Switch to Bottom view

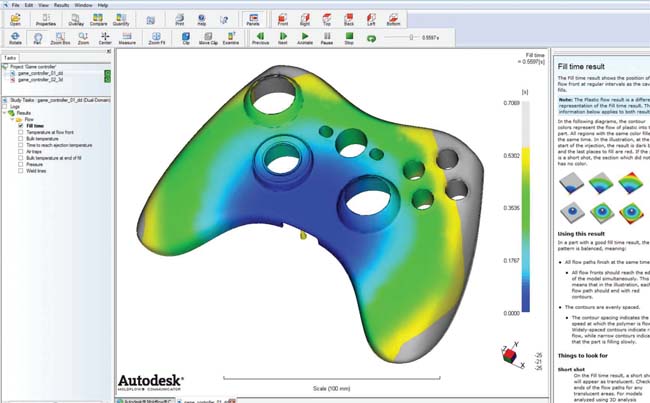[393, 19]
